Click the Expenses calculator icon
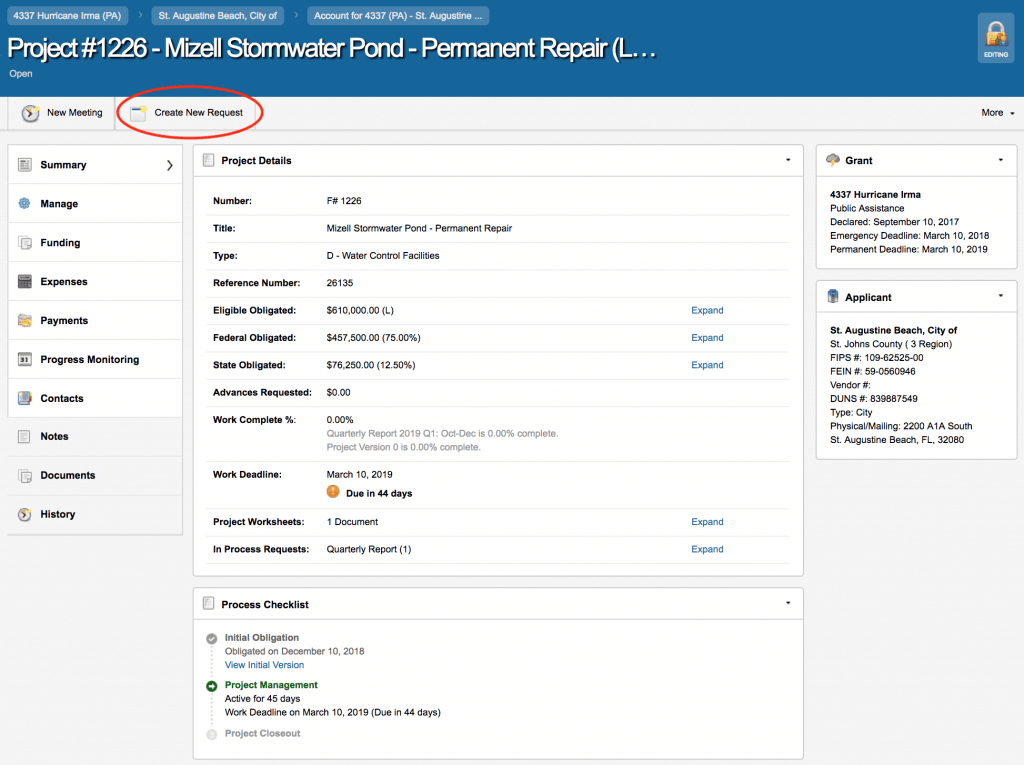This screenshot has width=1024, height=765. (x=25, y=282)
